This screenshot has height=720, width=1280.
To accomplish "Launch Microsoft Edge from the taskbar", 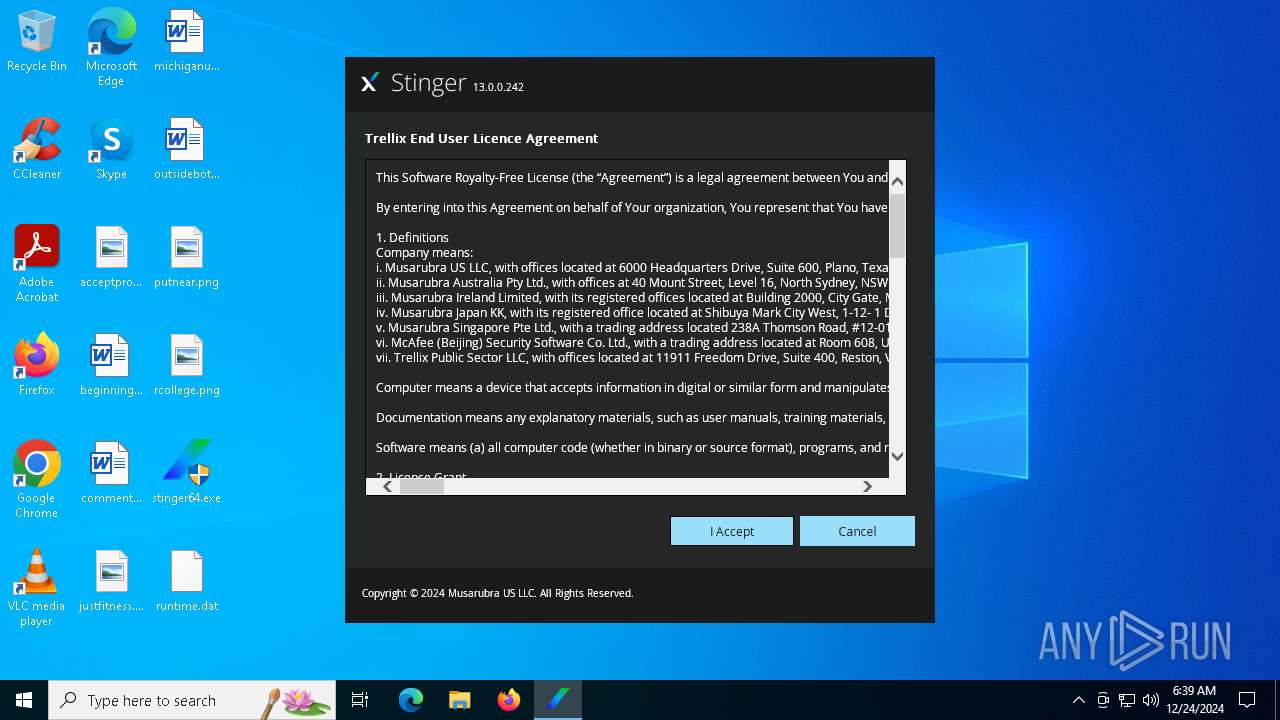I will pyautogui.click(x=411, y=700).
